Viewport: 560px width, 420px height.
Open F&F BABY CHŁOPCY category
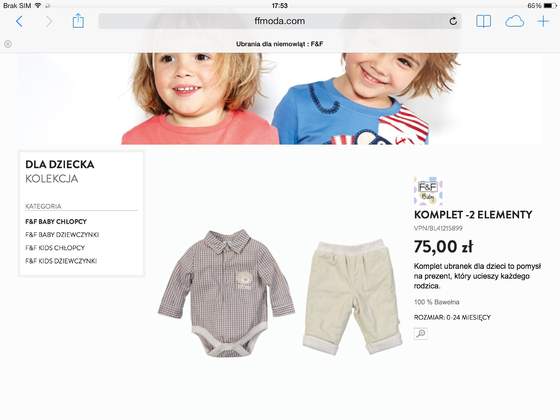click(x=56, y=221)
